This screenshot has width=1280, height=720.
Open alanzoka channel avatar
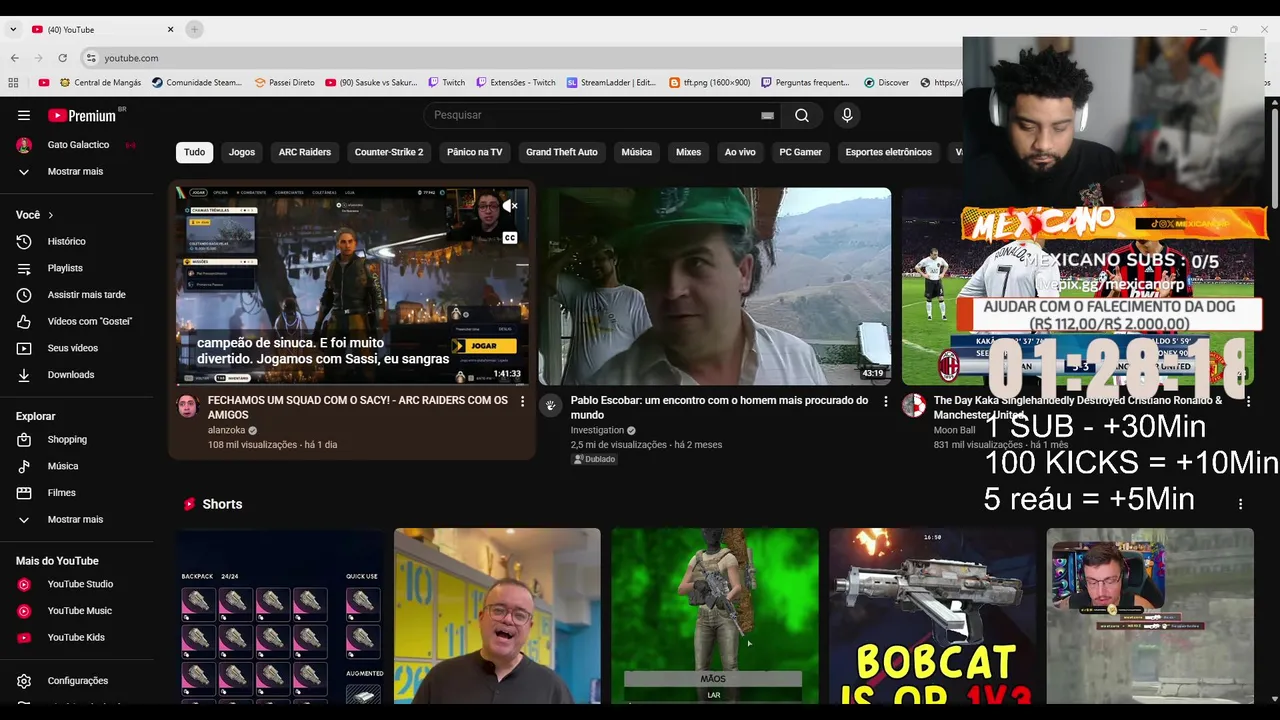(187, 405)
